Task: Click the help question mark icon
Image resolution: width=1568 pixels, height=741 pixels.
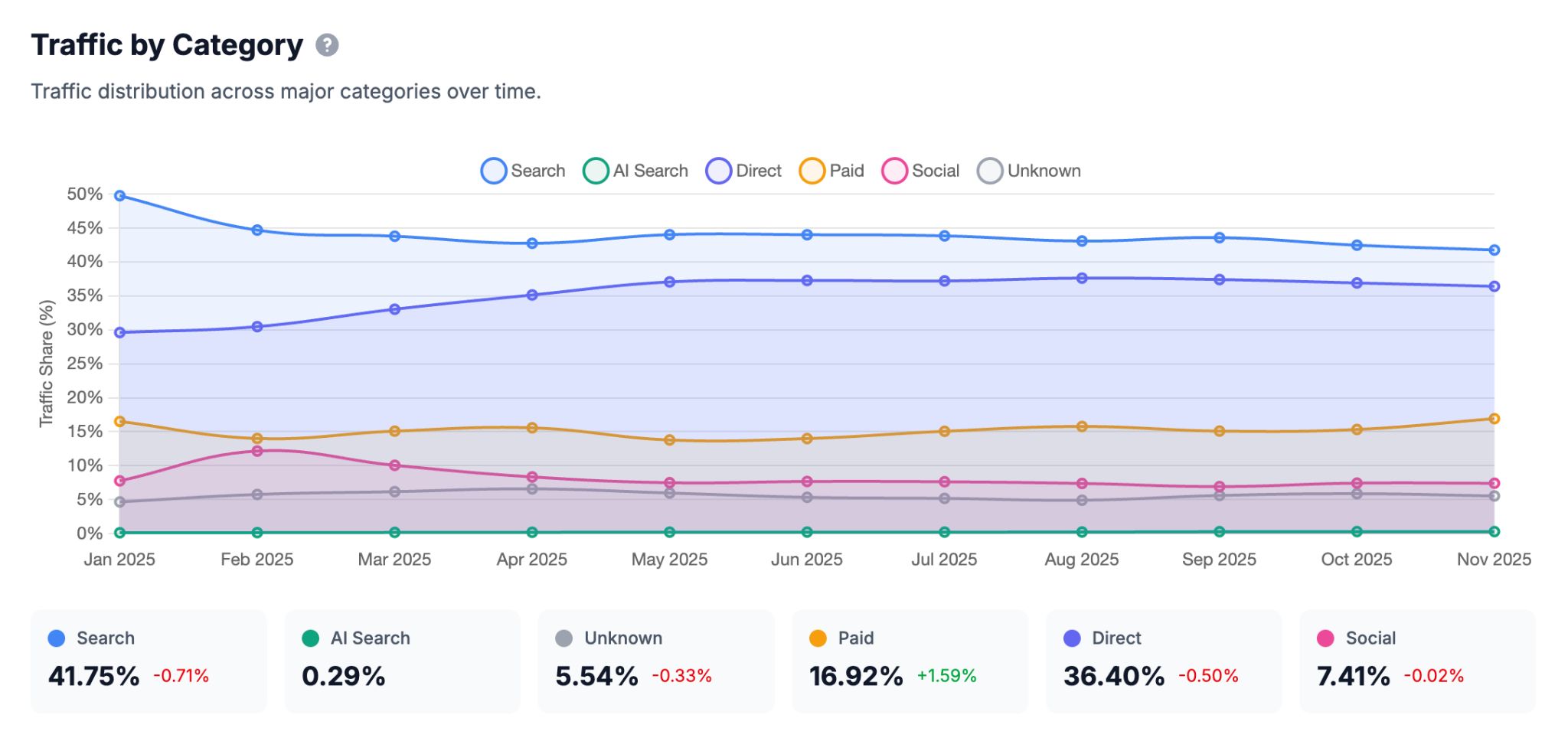Action: (x=327, y=46)
